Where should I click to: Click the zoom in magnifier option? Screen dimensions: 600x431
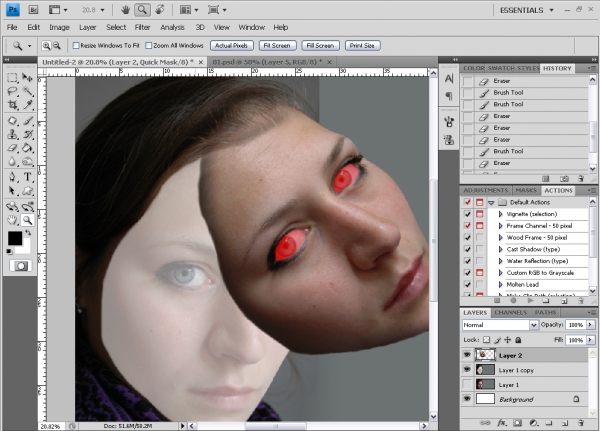(x=46, y=46)
